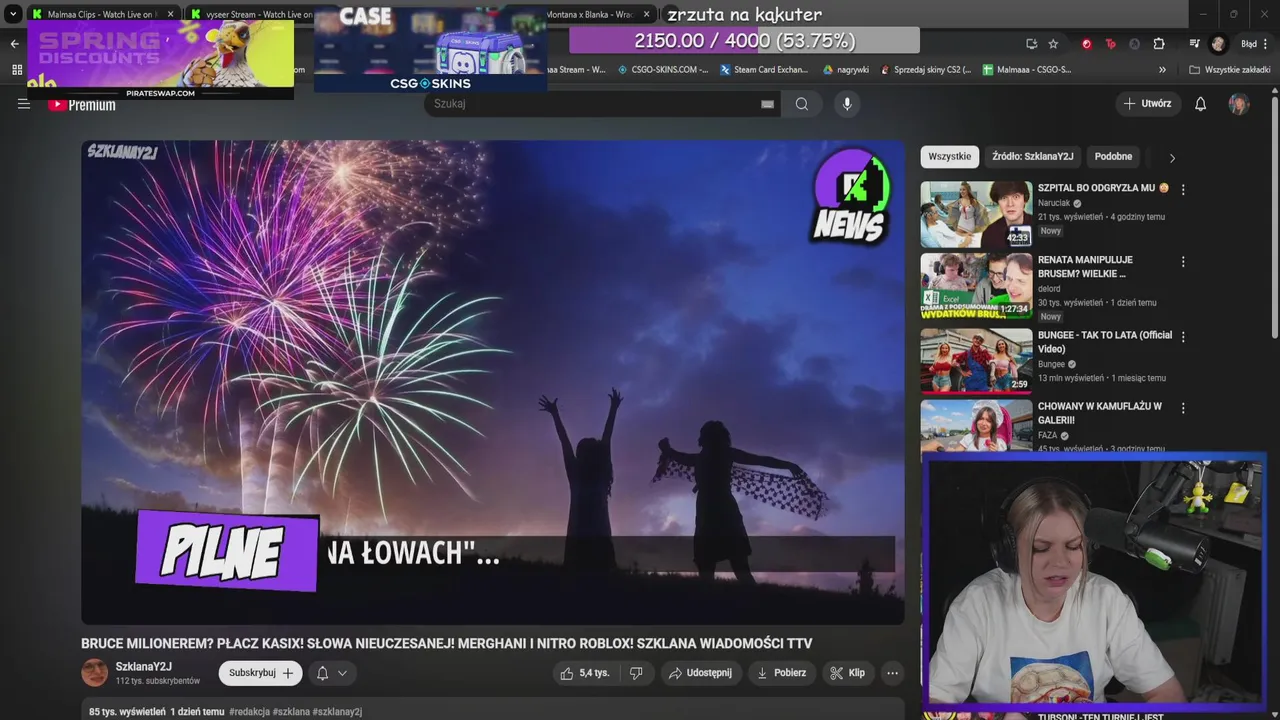Screen dimensions: 1280x720
Task: Open options for SZPITAL BO ODGRYZŁA MU video
Action: click(1183, 189)
